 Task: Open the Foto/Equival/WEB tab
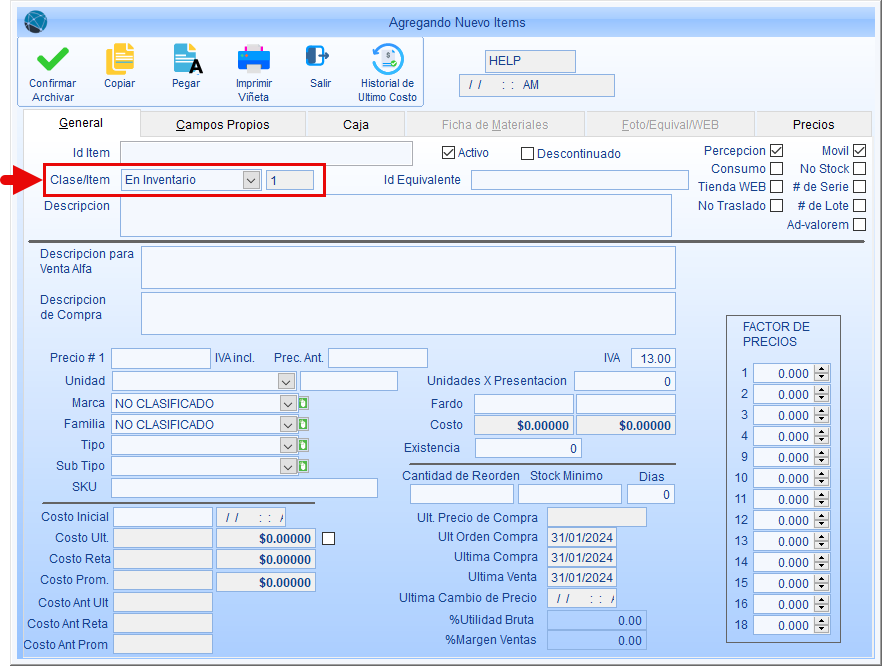[x=670, y=124]
